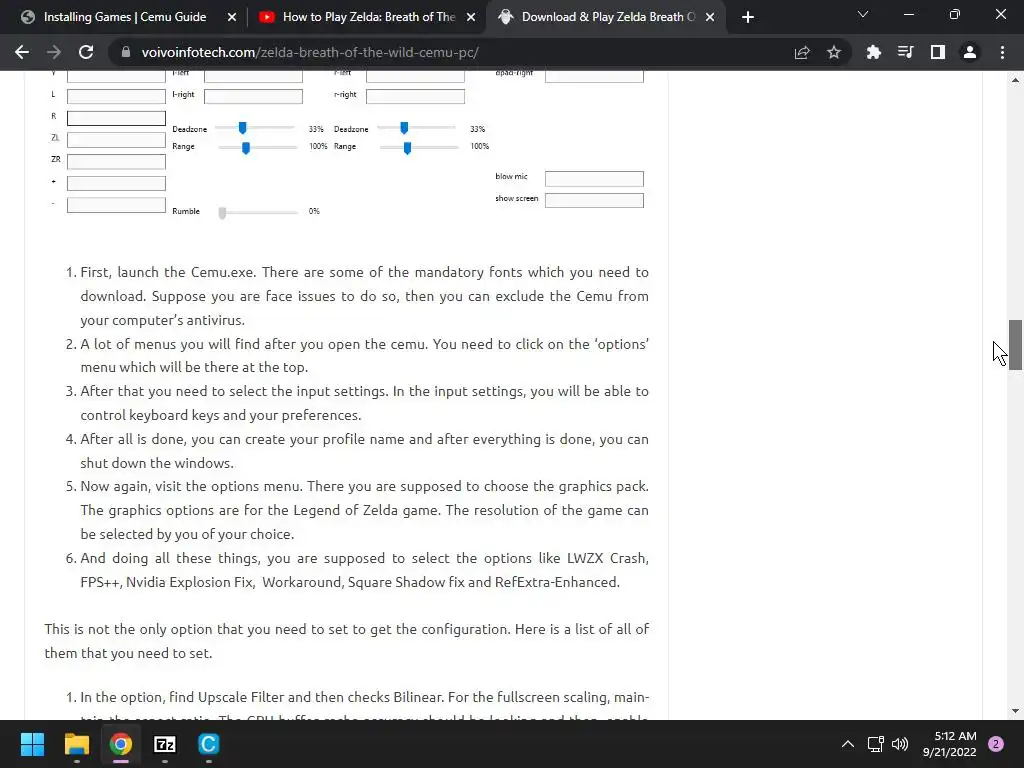This screenshot has width=1024, height=768.
Task: Click the 'show screen' field in image
Action: tap(594, 200)
